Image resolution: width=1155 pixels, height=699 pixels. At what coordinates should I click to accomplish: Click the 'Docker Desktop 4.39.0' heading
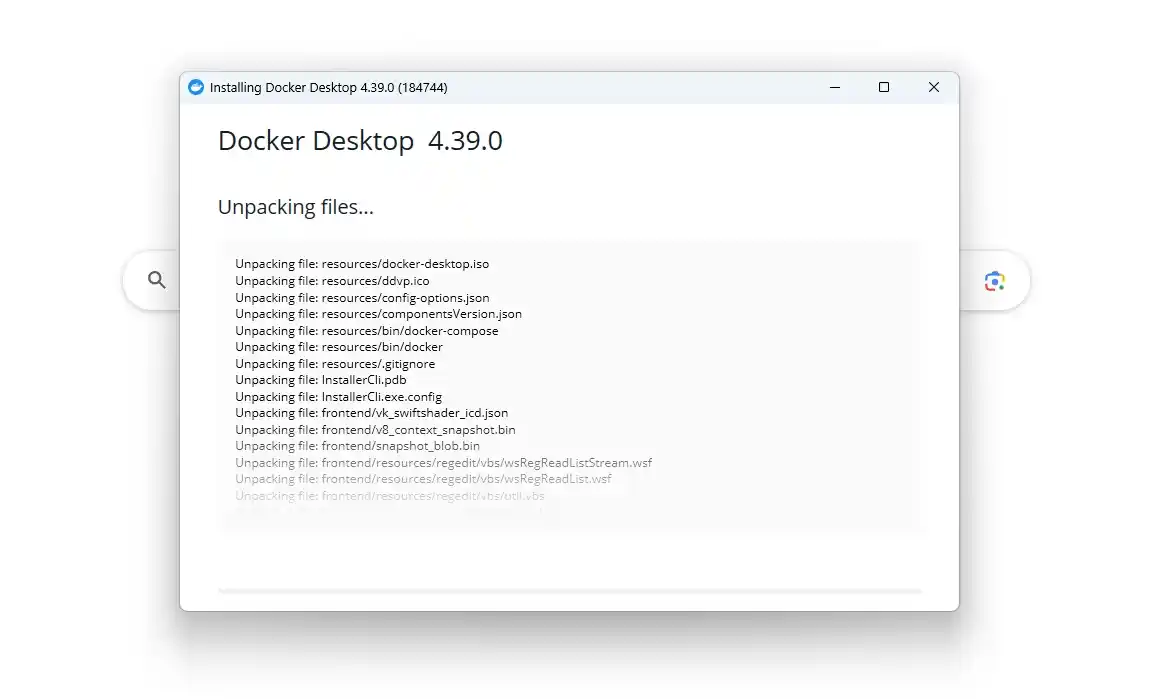(360, 141)
